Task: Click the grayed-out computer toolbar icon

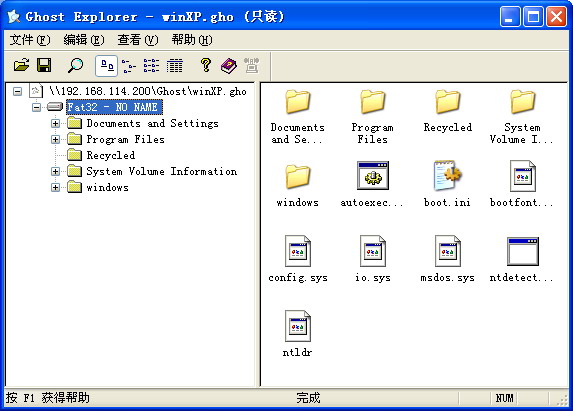Action: coord(251,66)
